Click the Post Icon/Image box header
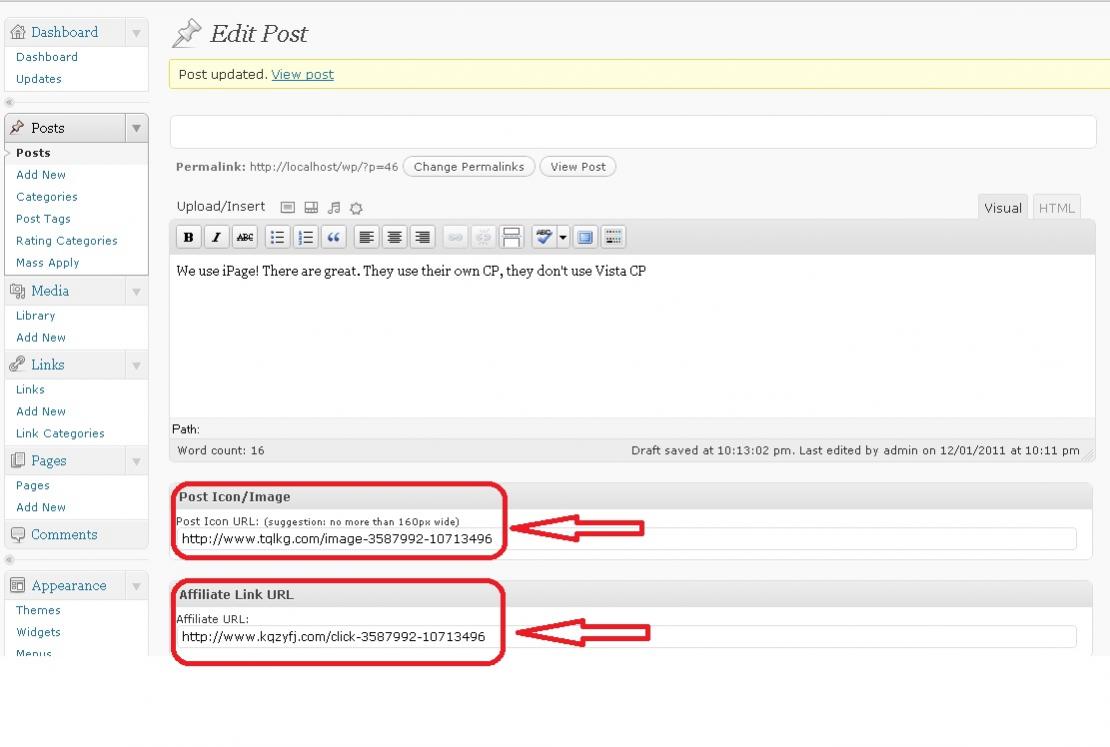1110x747 pixels. point(631,496)
